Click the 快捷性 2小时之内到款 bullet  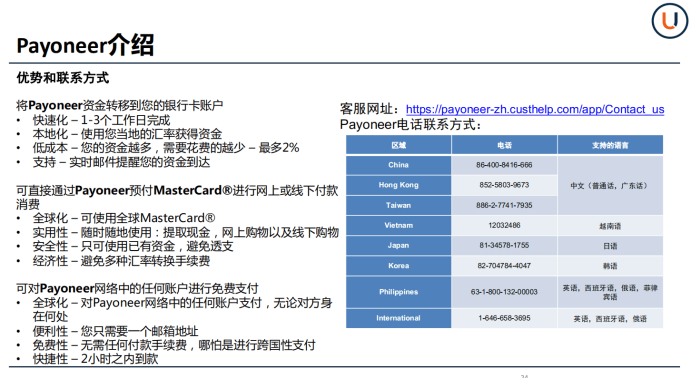click(95, 359)
